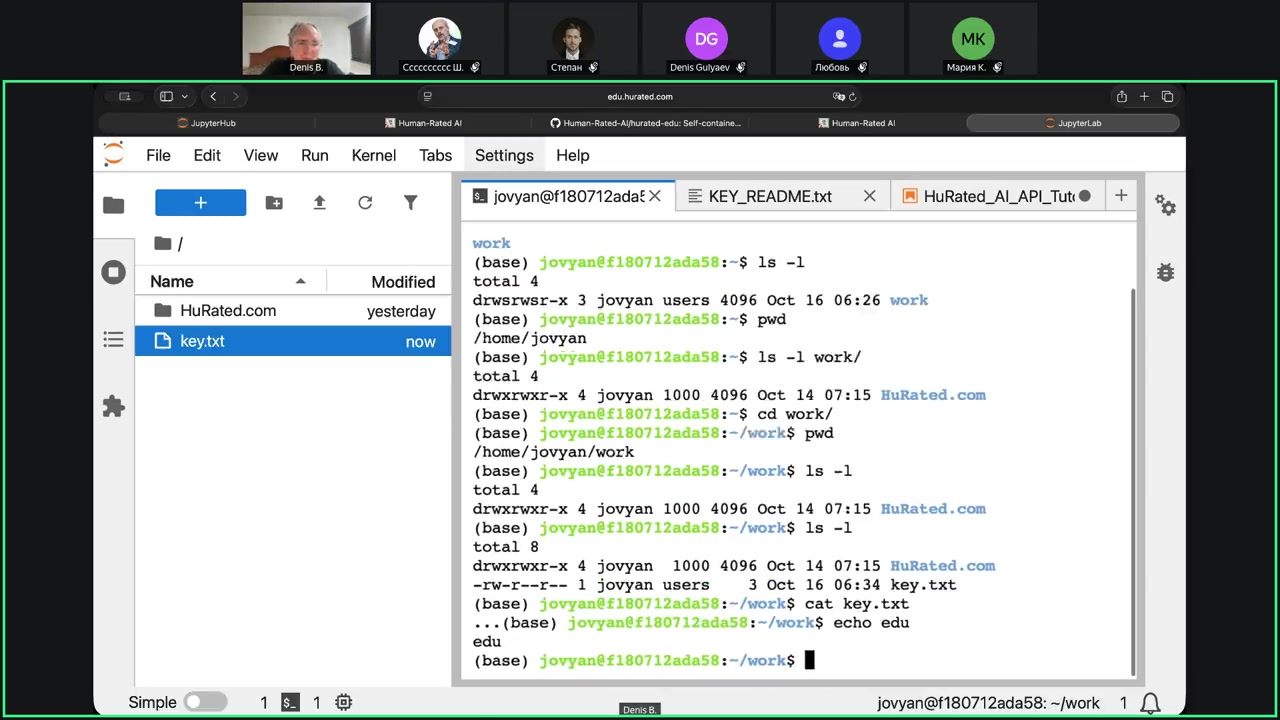Open Safari sidebar dropdown chevron
The image size is (1280, 720).
coord(184,97)
